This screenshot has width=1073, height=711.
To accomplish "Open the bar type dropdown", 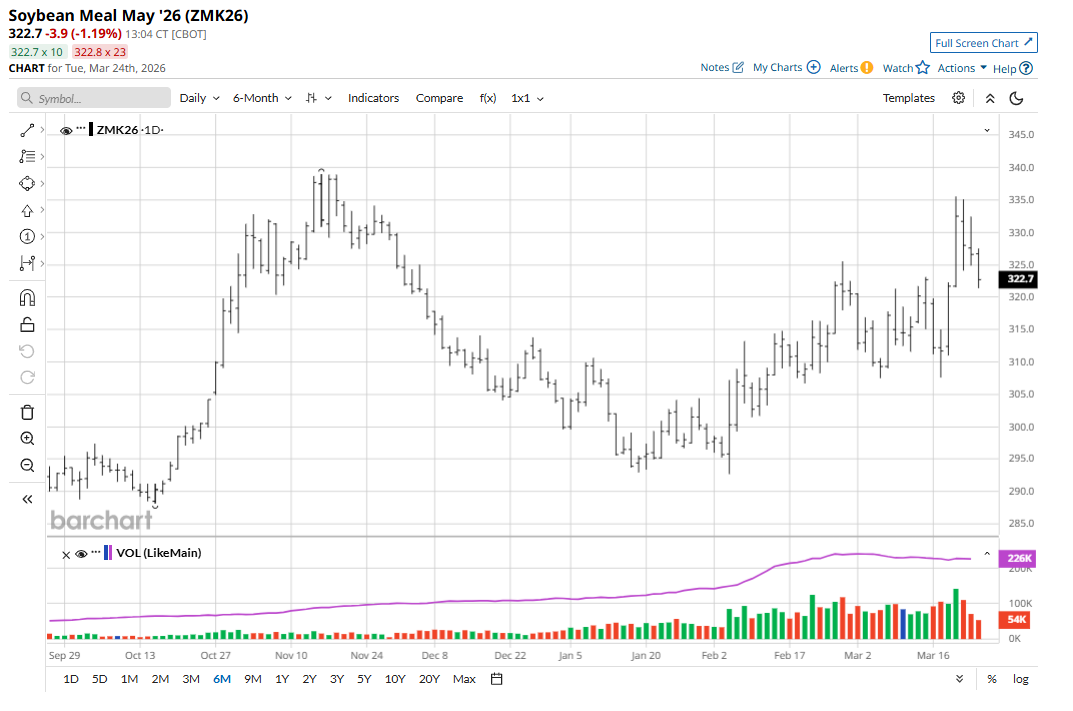I will coord(319,99).
